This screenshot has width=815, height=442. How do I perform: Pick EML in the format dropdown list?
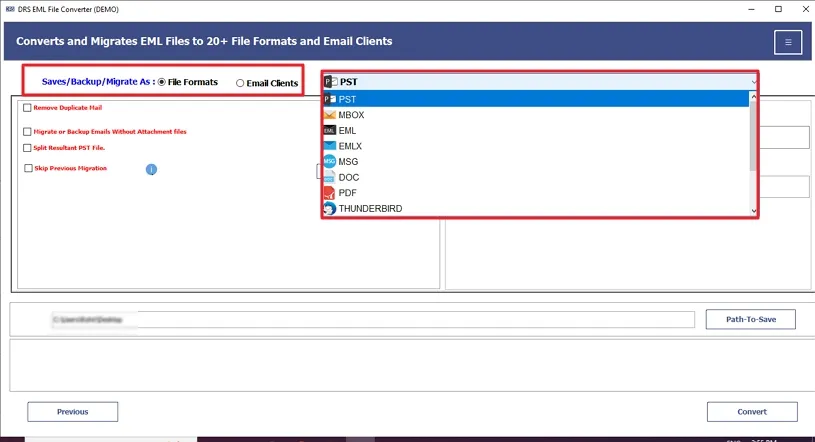[x=536, y=131]
